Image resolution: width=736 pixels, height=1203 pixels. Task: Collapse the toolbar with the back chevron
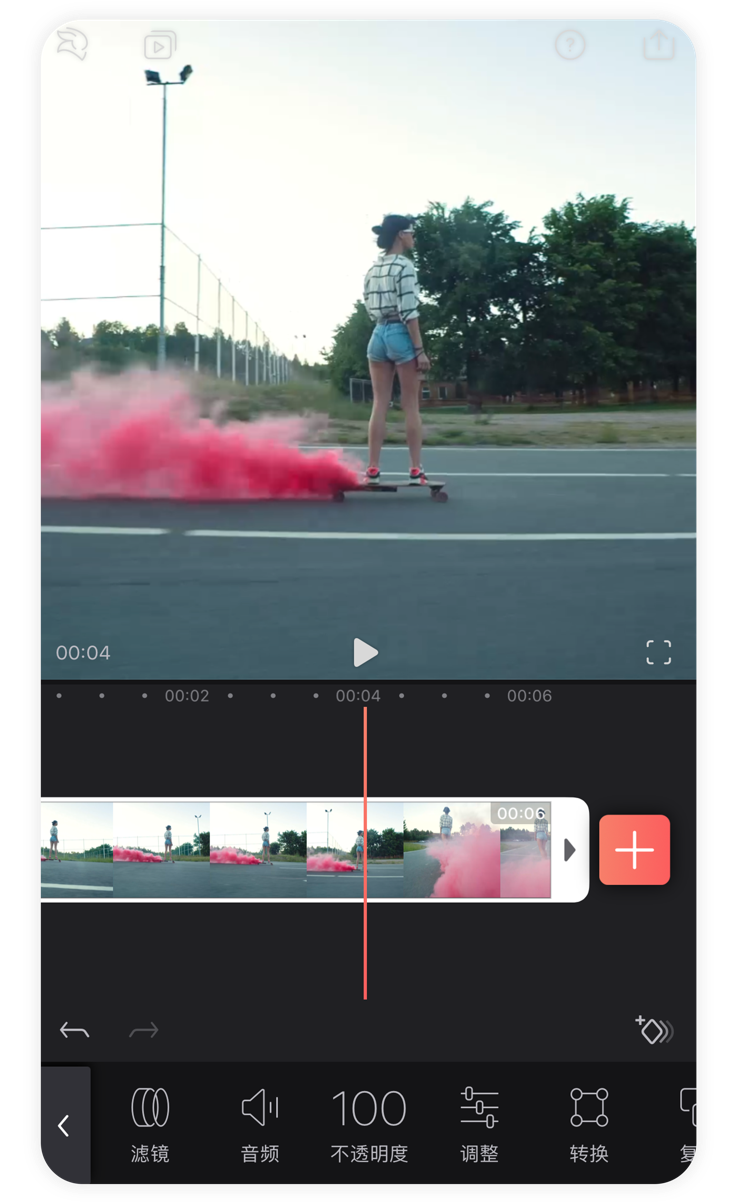64,1126
